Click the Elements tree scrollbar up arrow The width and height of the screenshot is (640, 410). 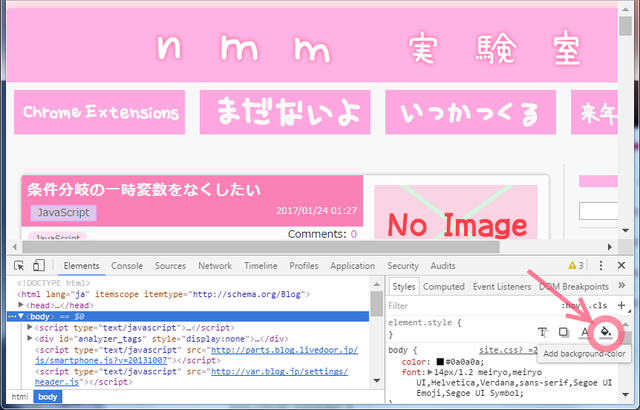coord(376,284)
